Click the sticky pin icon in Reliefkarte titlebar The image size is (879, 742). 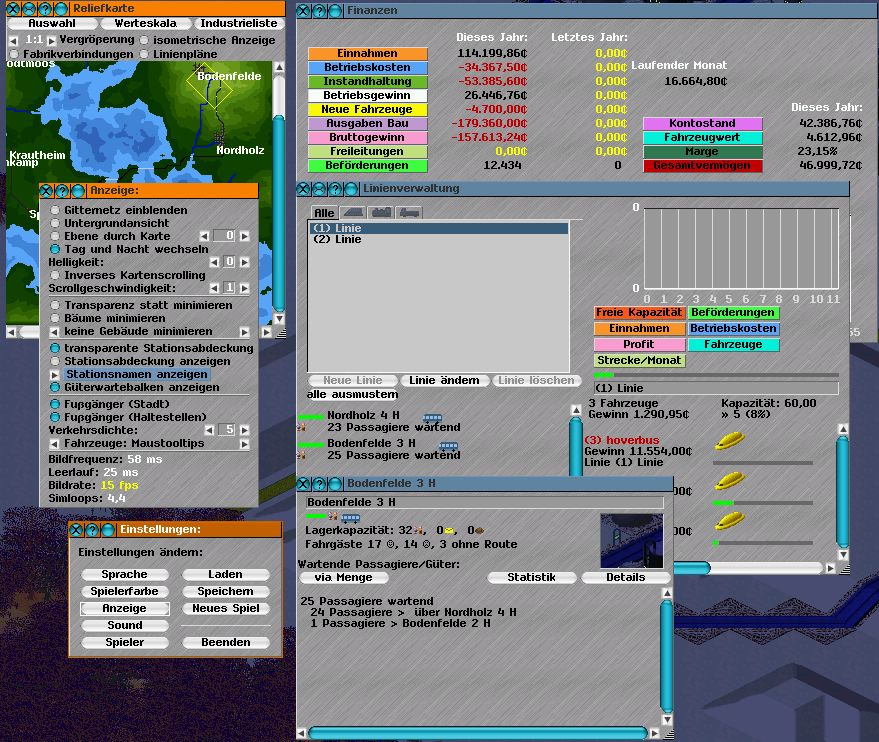[46, 9]
